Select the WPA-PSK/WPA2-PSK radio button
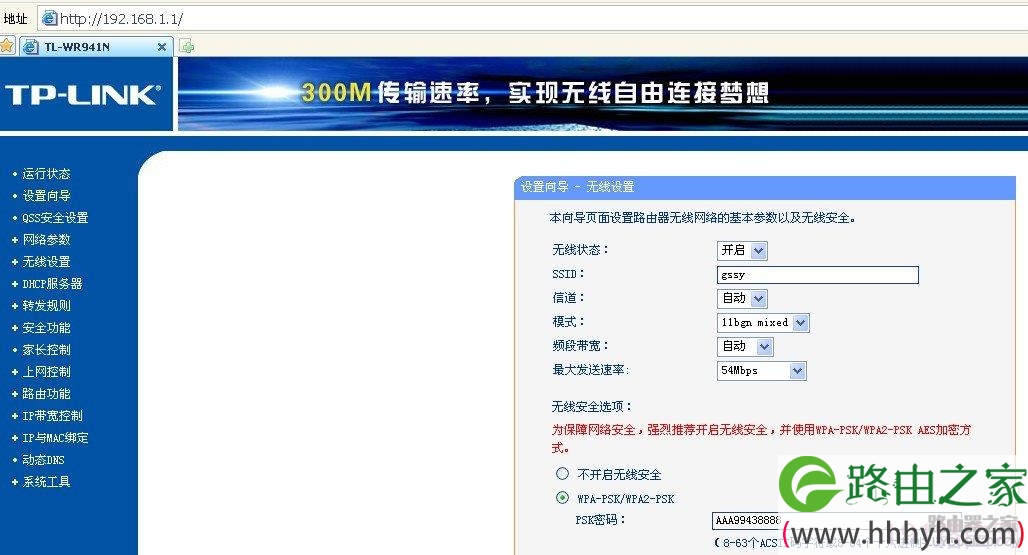This screenshot has height=555, width=1028. pyautogui.click(x=562, y=497)
